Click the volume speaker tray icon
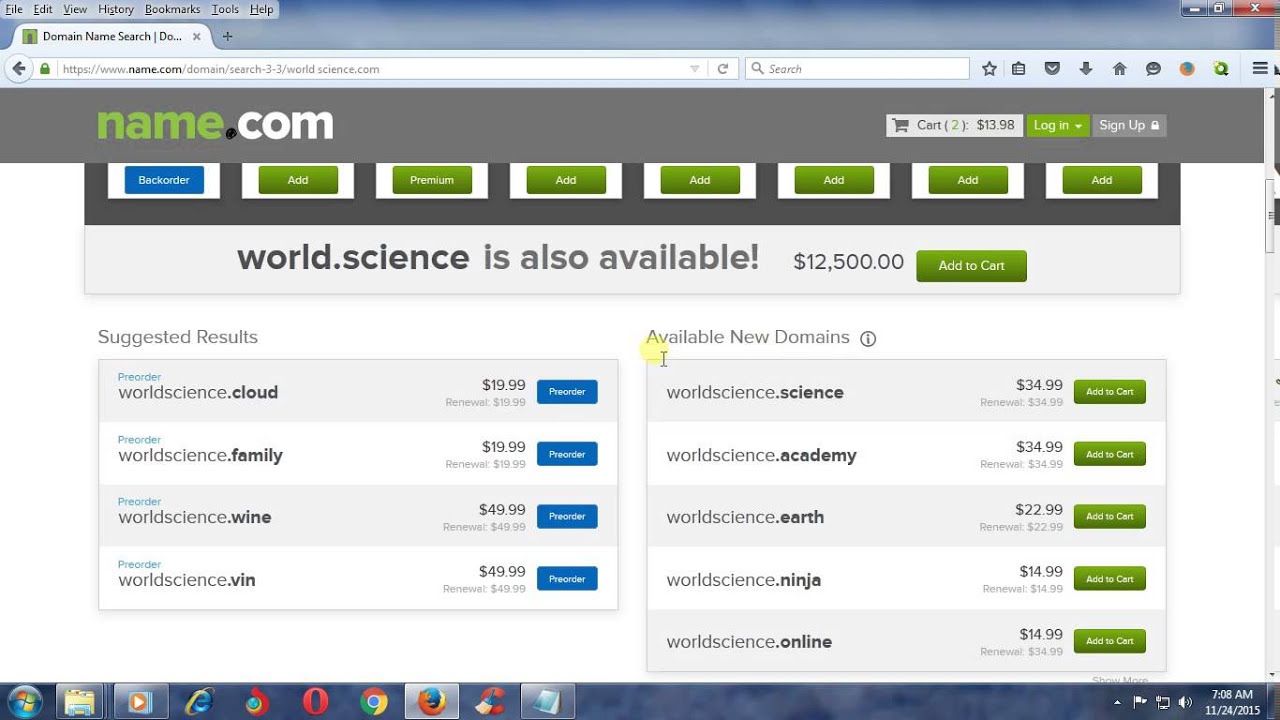Image resolution: width=1280 pixels, height=720 pixels. click(x=1185, y=702)
